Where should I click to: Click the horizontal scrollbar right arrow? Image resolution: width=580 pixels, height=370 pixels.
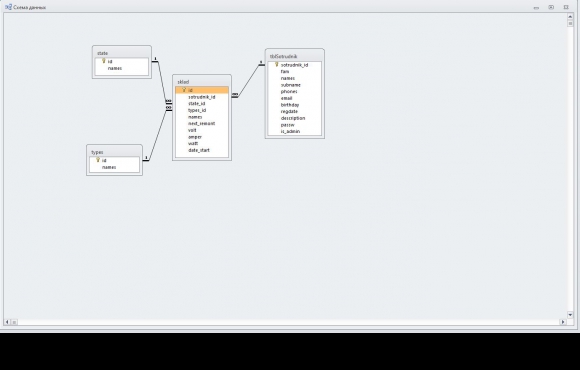563,322
